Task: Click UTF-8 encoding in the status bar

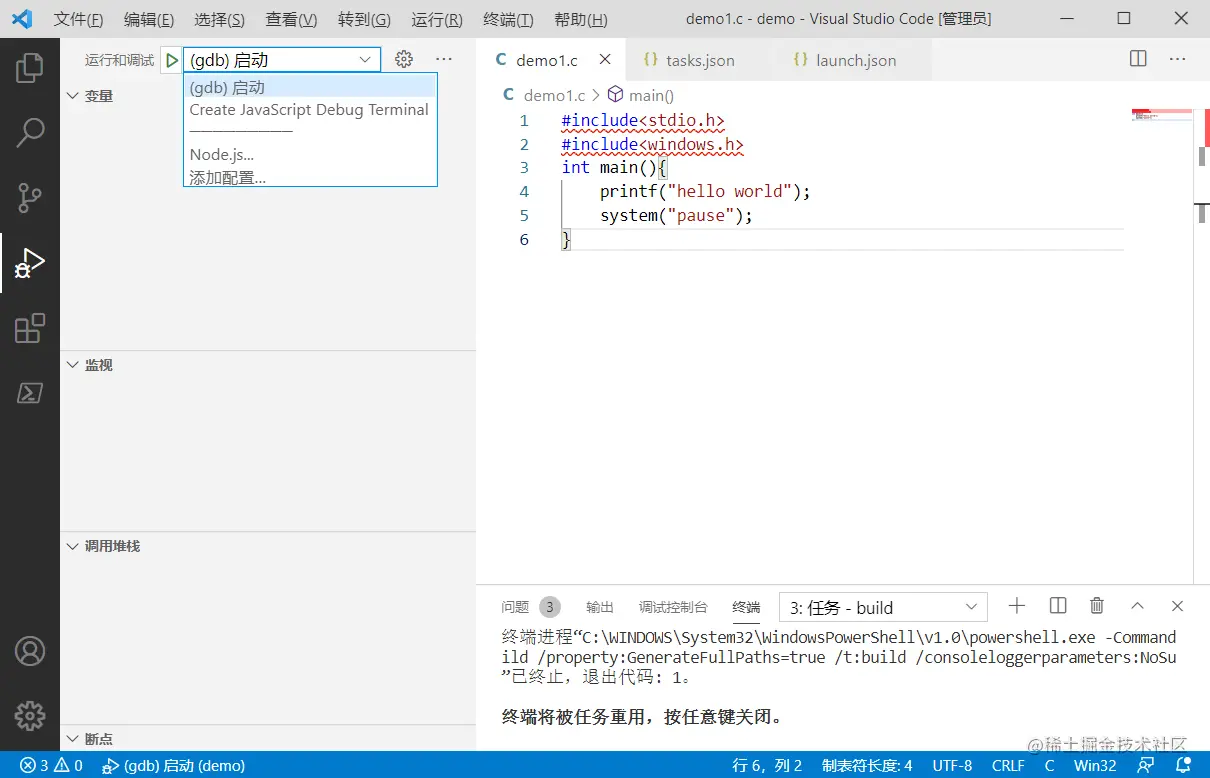Action: pos(952,765)
